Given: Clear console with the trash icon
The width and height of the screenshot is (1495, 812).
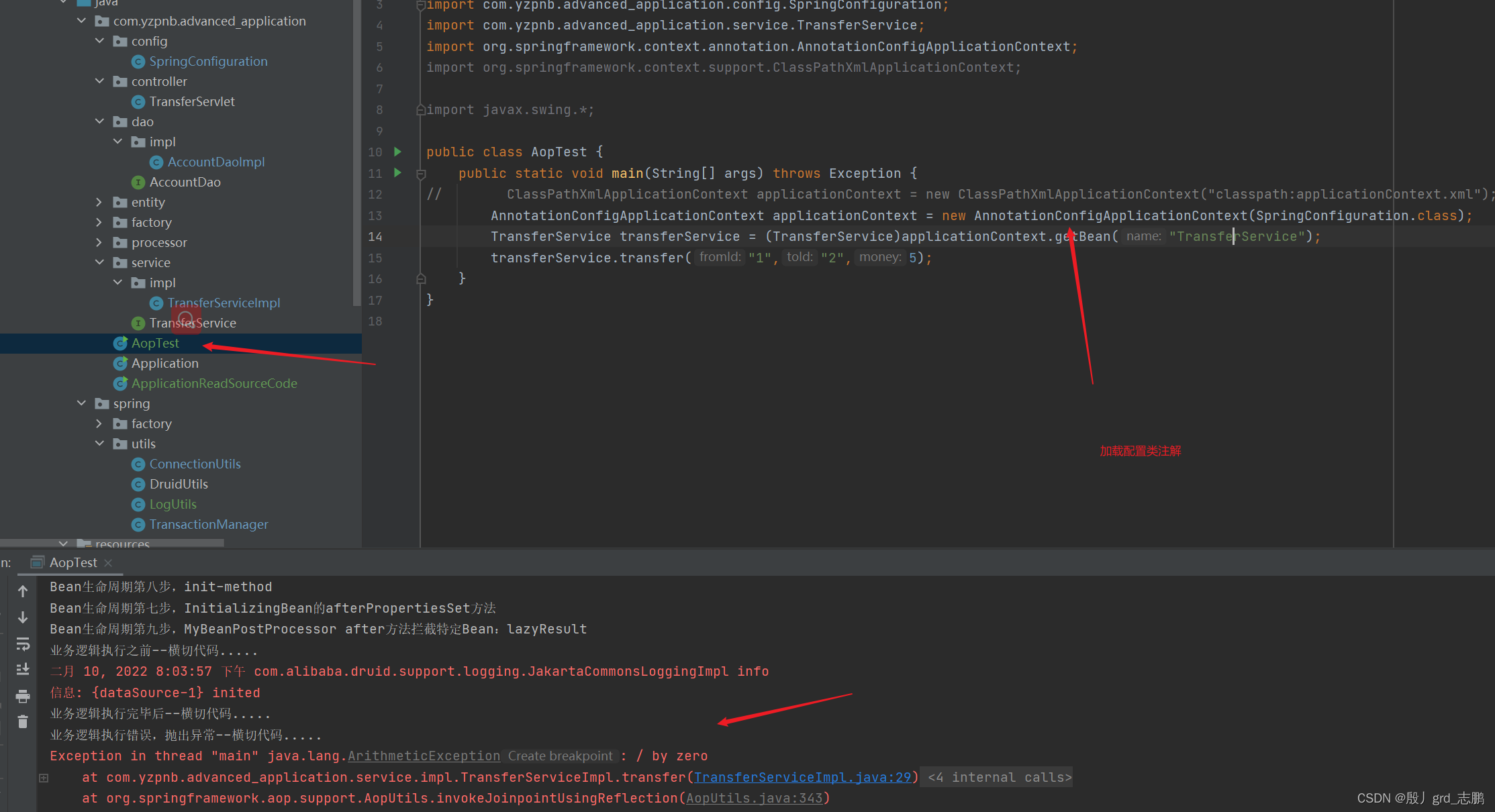Looking at the screenshot, I should coord(23,722).
